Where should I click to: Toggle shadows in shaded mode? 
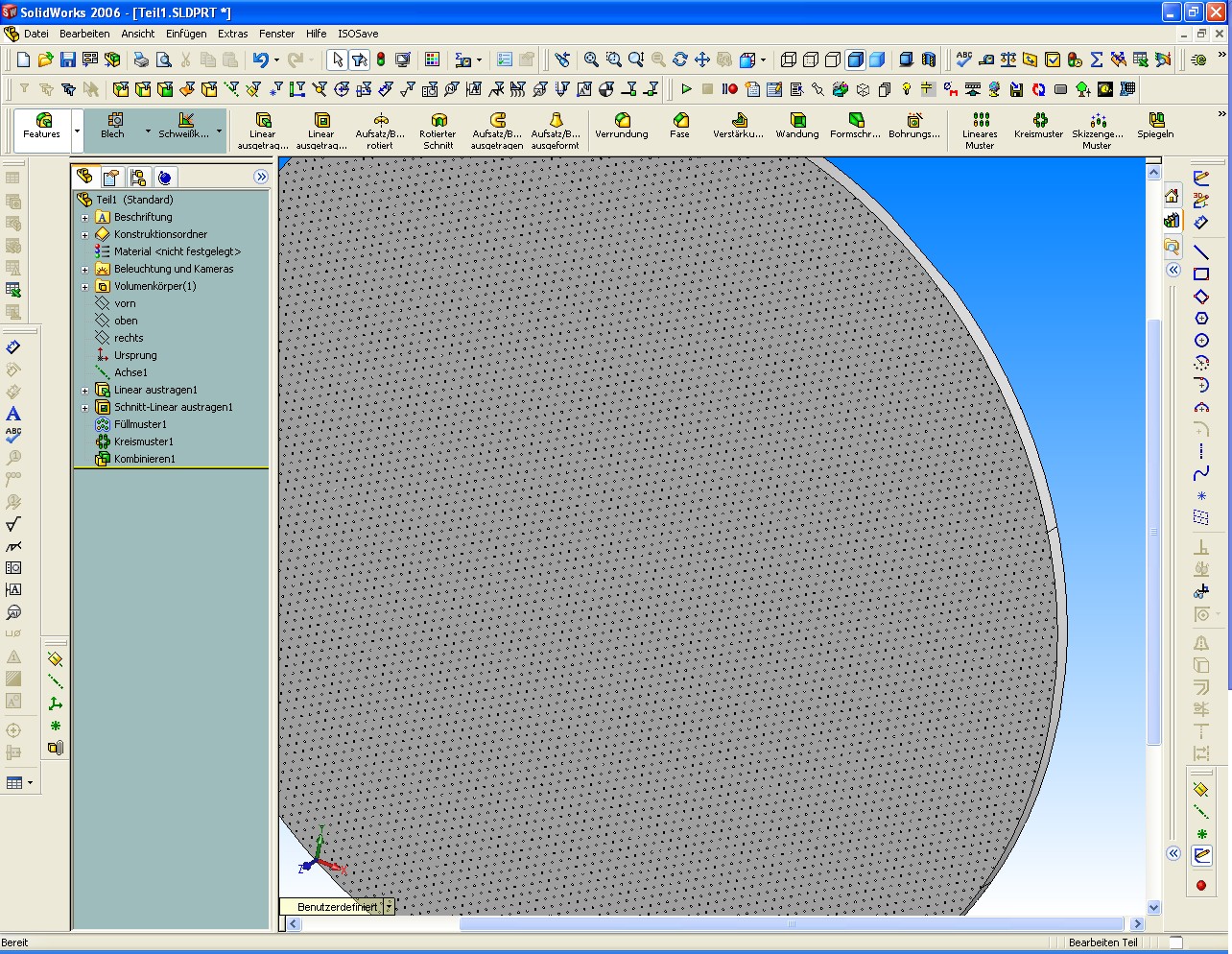point(906,60)
